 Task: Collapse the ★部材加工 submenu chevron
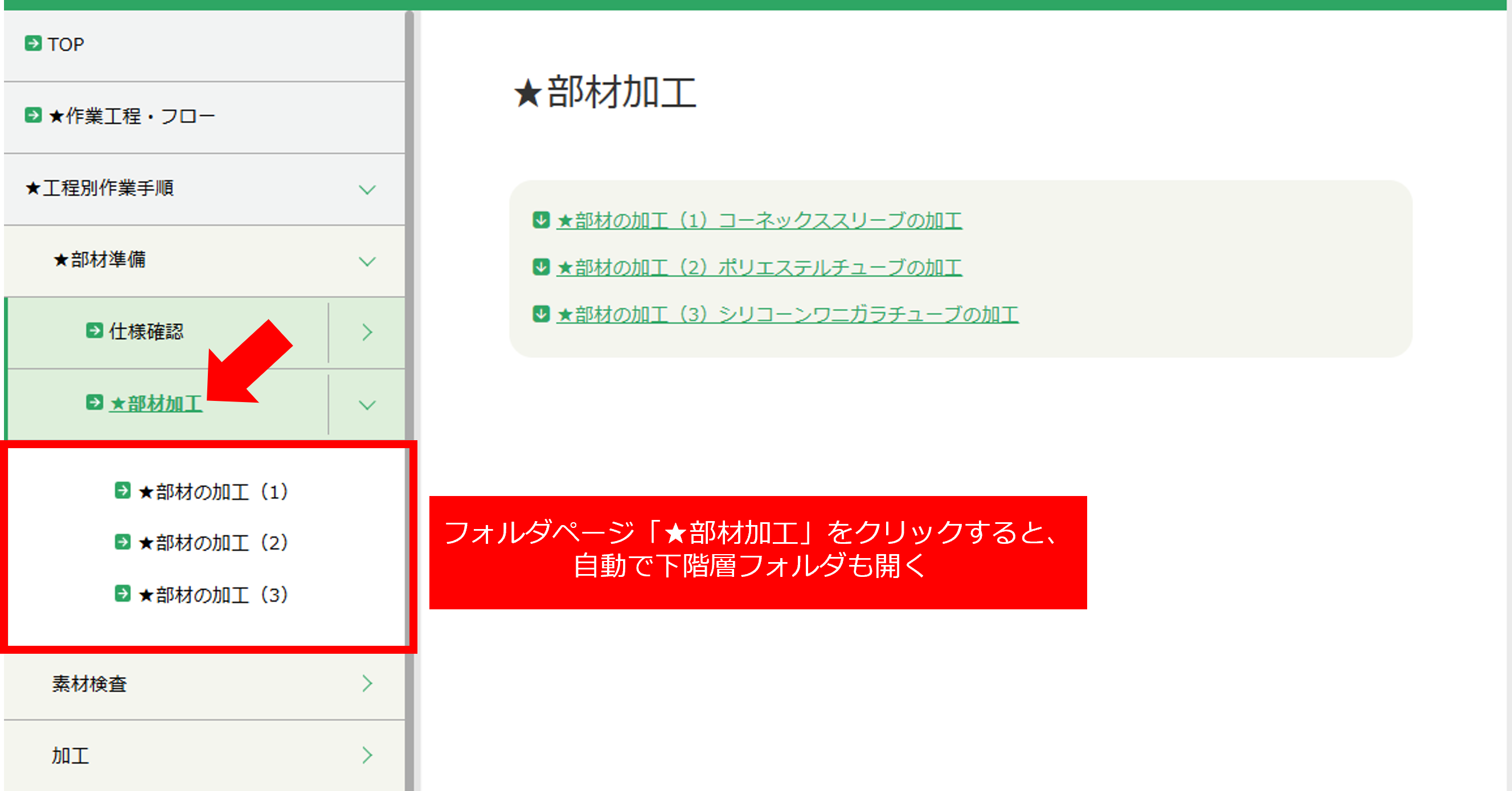click(x=367, y=405)
